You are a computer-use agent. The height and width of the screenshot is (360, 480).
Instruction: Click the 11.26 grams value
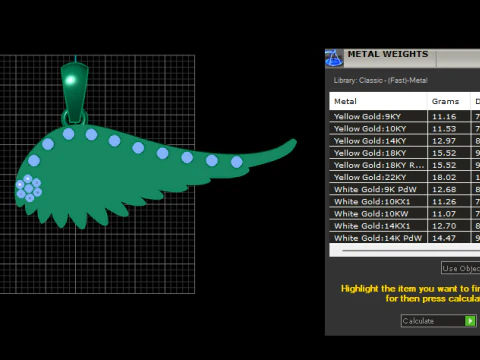(x=444, y=202)
